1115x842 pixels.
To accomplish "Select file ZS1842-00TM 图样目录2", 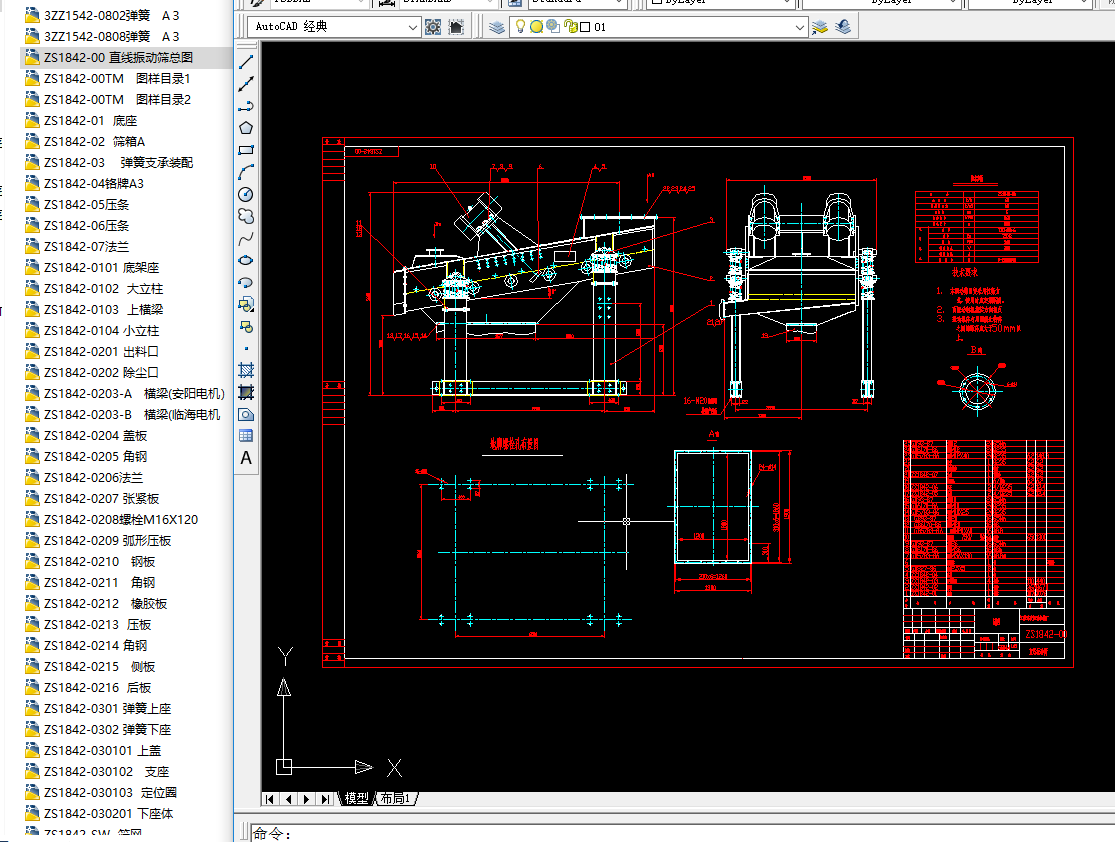I will [x=107, y=100].
